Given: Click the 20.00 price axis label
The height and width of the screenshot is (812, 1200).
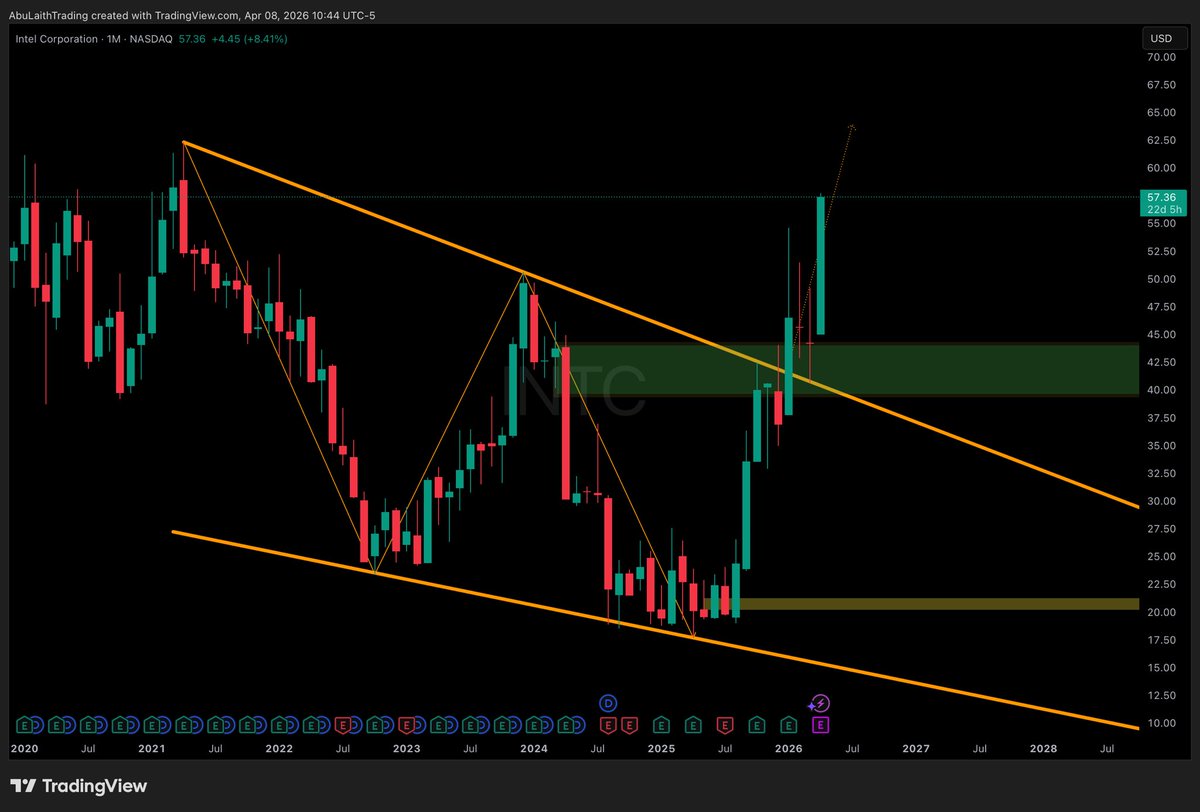Looking at the screenshot, I should coord(1161,612).
